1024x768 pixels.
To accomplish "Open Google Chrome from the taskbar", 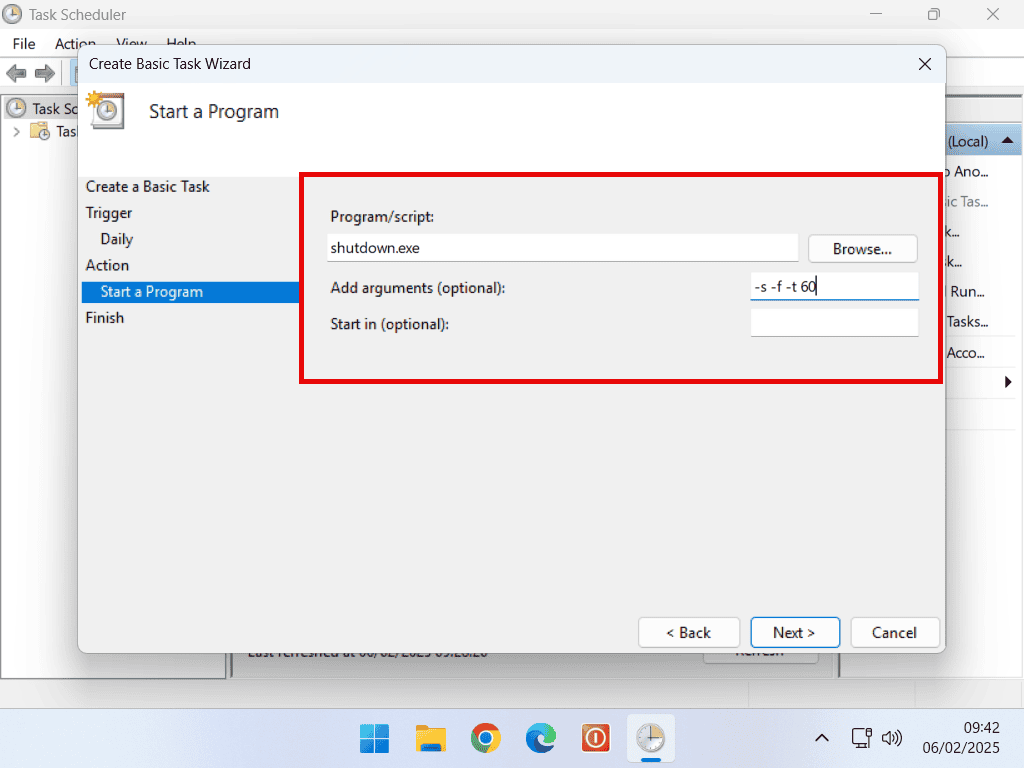I will pos(486,739).
